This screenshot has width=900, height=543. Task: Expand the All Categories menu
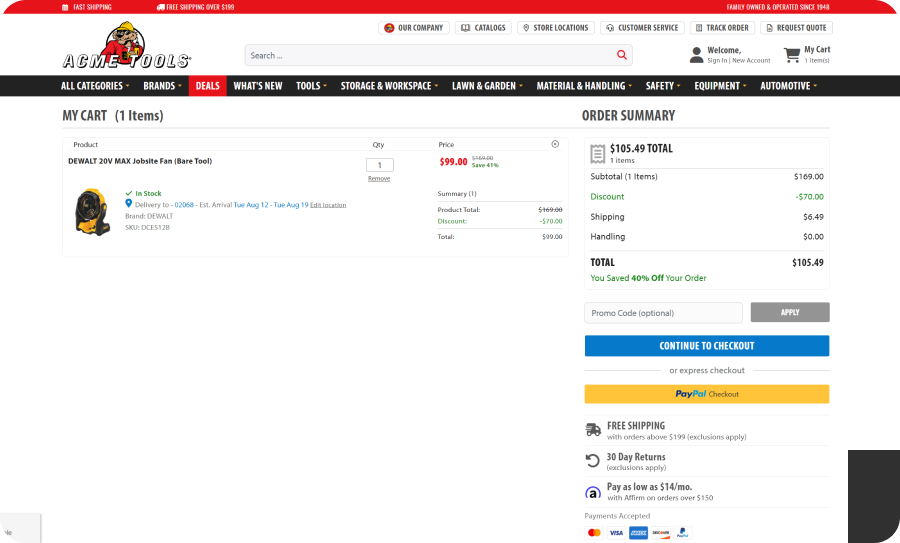[x=95, y=86]
